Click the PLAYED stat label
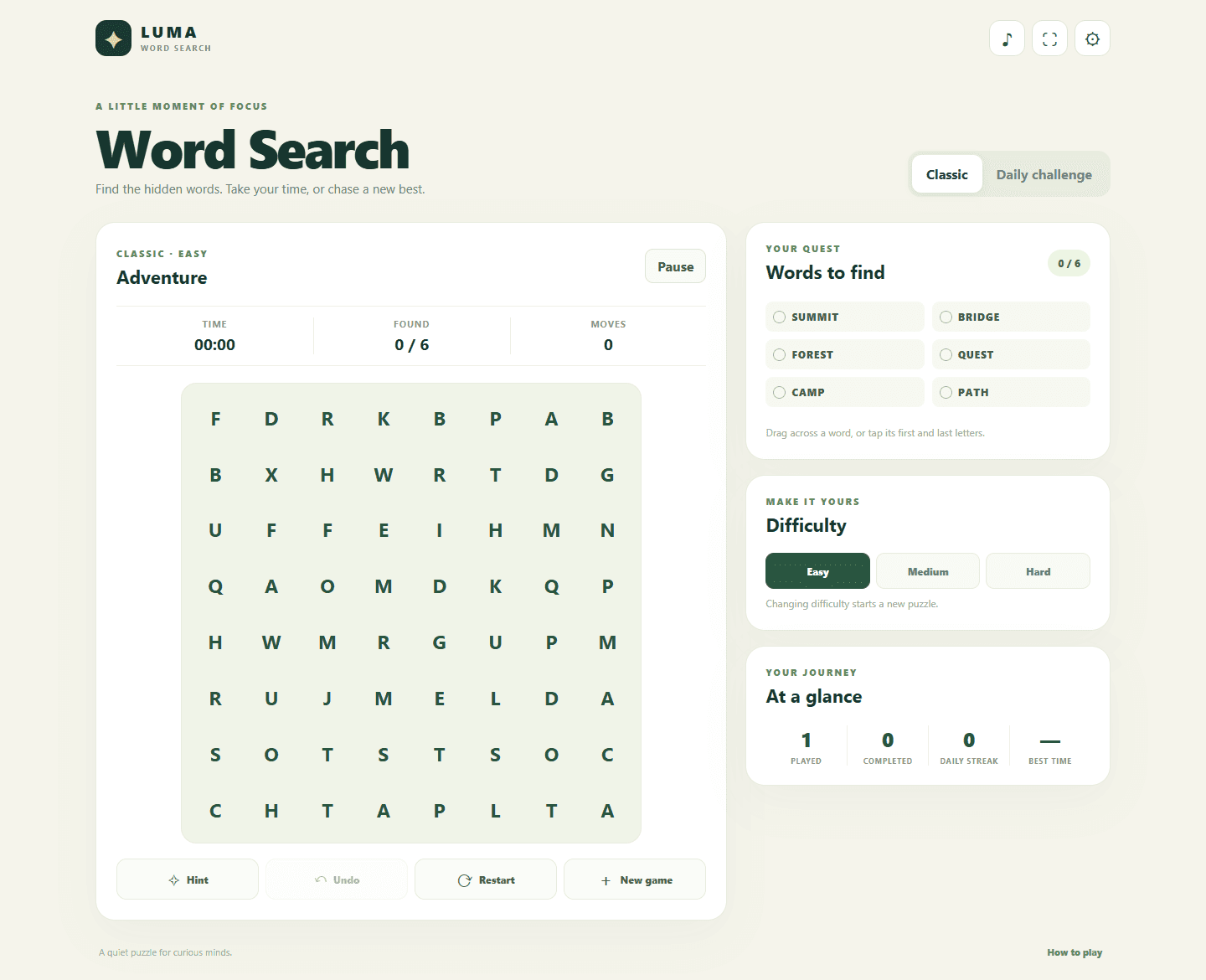Screen dimensions: 1206x980 (806, 761)
